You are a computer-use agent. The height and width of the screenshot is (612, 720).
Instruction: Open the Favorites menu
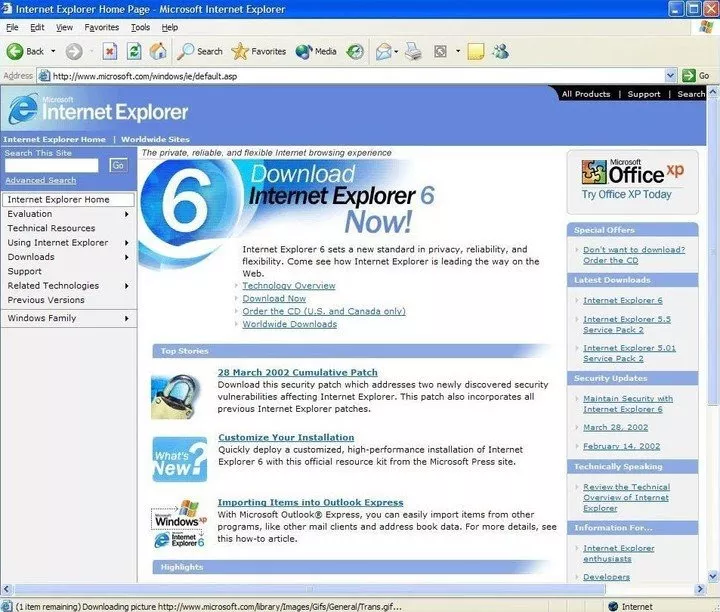point(101,27)
